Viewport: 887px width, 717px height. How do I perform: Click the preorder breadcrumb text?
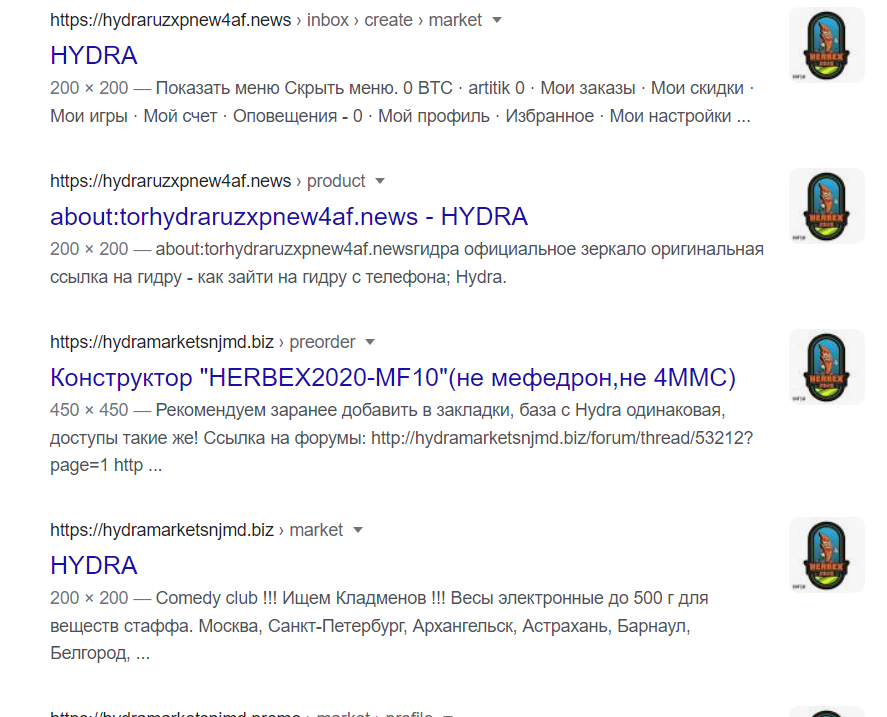[322, 341]
